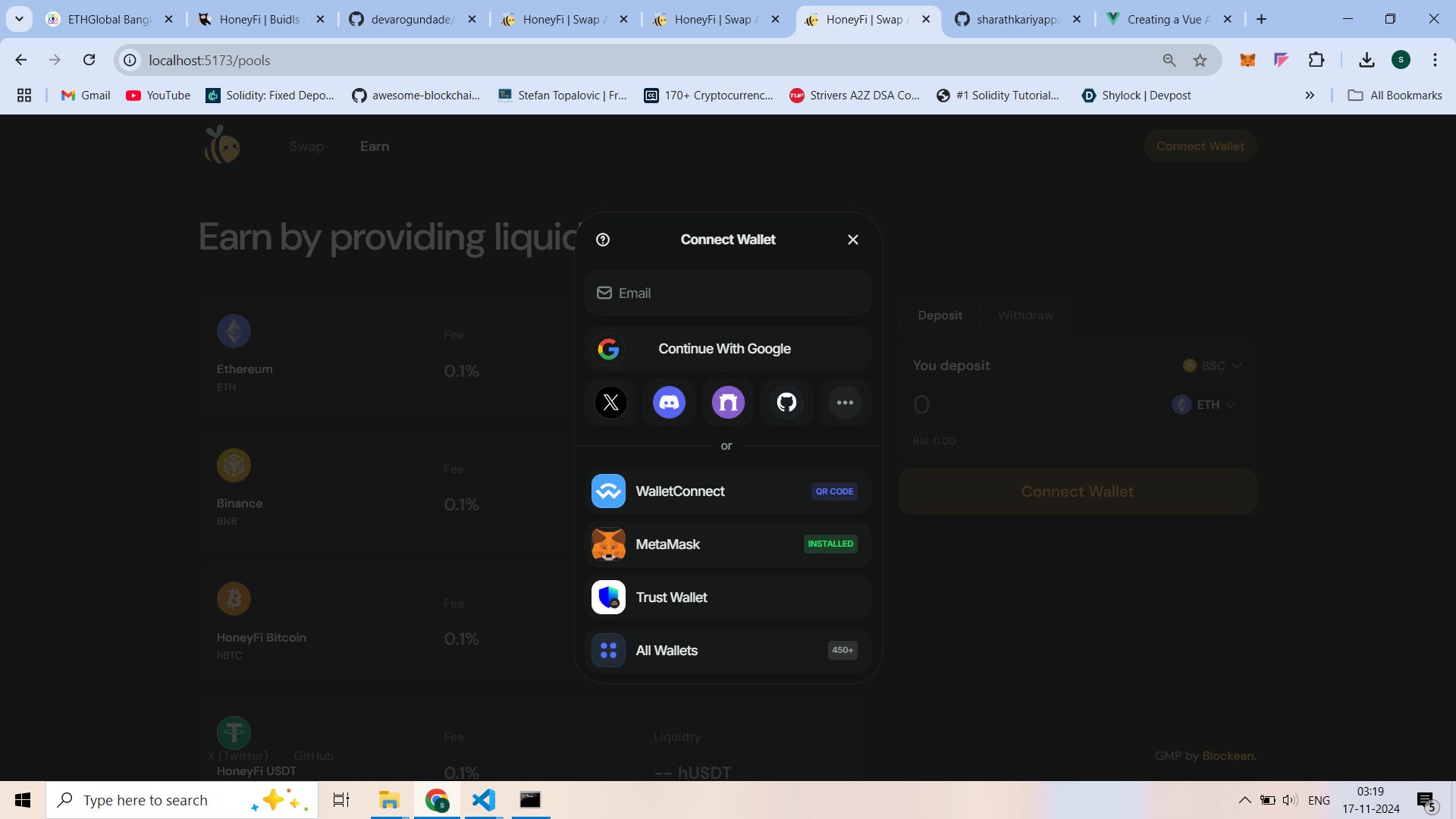Image resolution: width=1456 pixels, height=819 pixels.
Task: Click the Email input field
Action: tap(727, 293)
